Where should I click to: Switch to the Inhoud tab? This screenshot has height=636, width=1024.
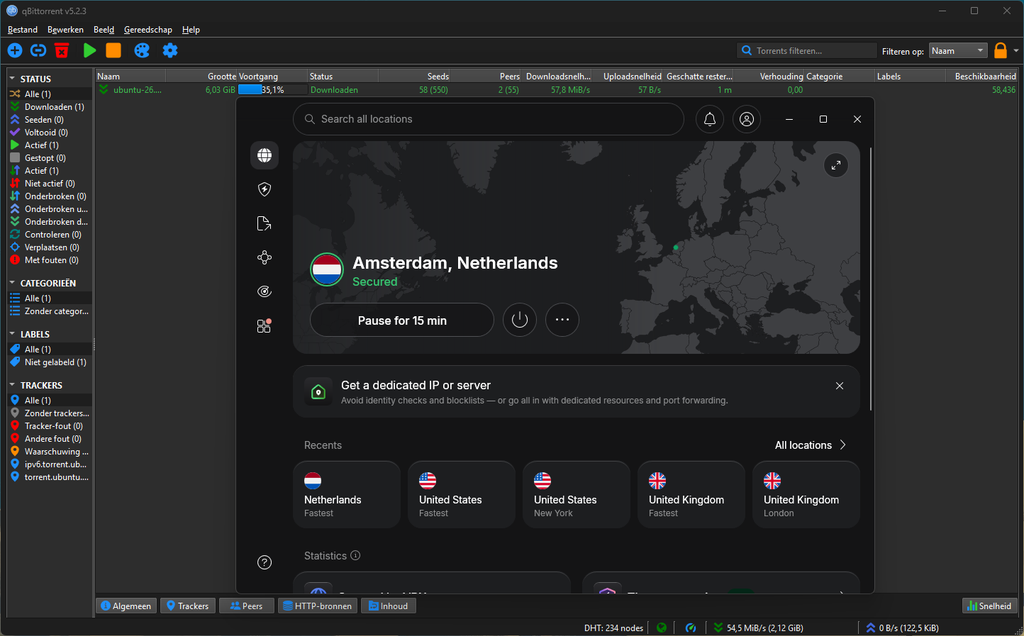[389, 606]
